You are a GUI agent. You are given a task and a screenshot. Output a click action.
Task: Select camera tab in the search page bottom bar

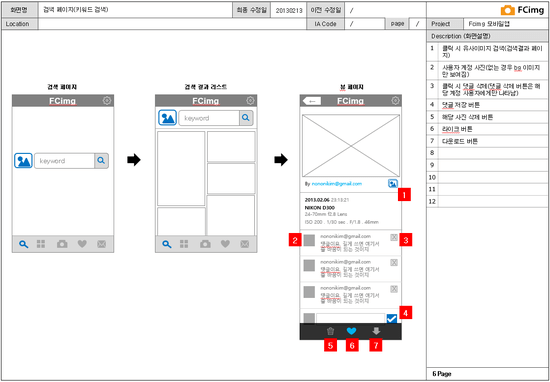[x=62, y=244]
